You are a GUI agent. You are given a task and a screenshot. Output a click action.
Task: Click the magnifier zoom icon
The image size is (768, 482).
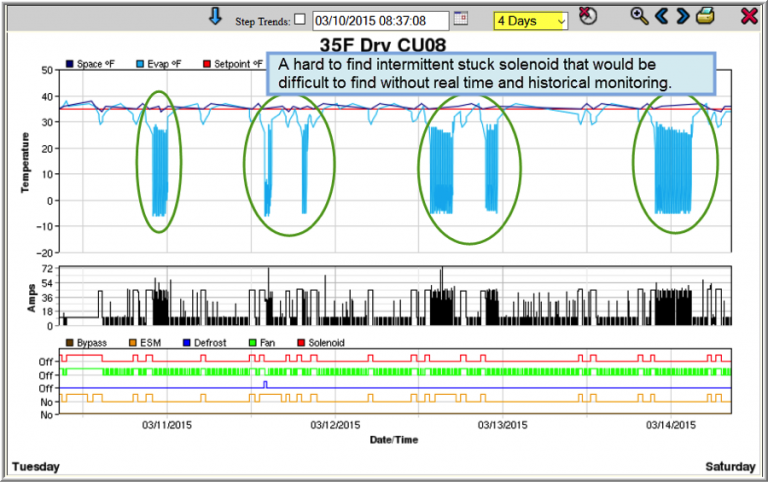(x=639, y=16)
